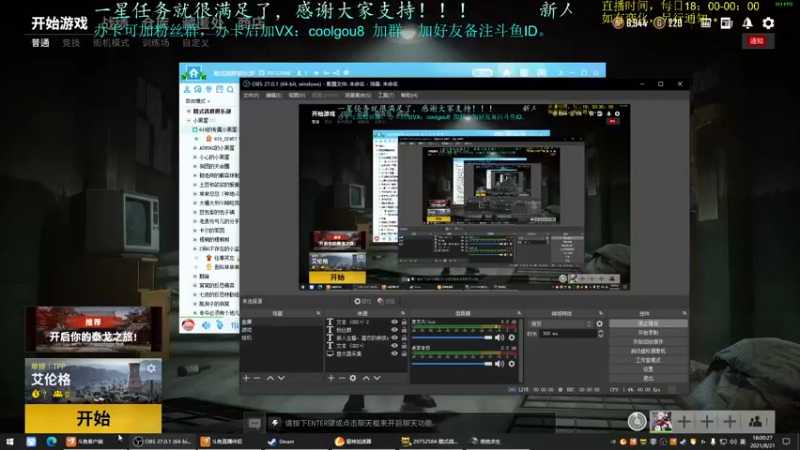Switch to the 训练场 tab in game lobby
800x450 pixels.
pos(156,43)
